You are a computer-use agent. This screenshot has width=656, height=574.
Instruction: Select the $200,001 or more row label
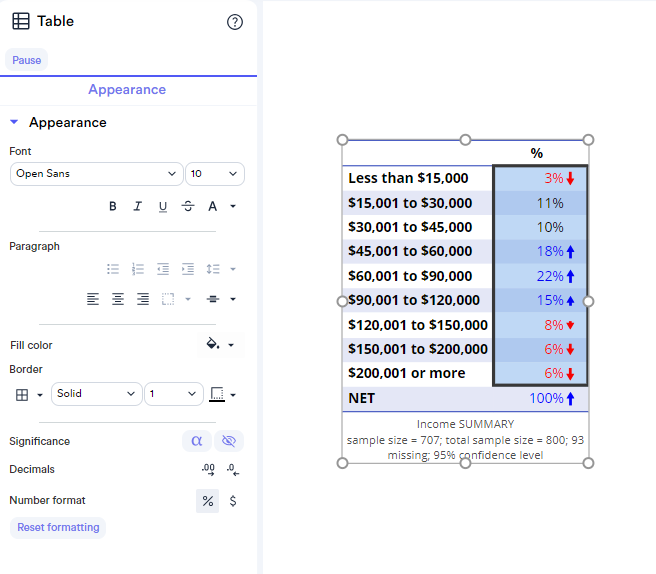click(x=407, y=373)
